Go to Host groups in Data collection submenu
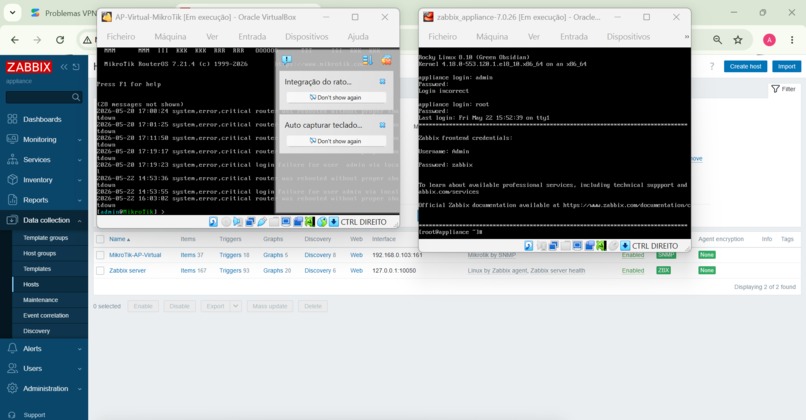806x420 pixels. point(40,253)
